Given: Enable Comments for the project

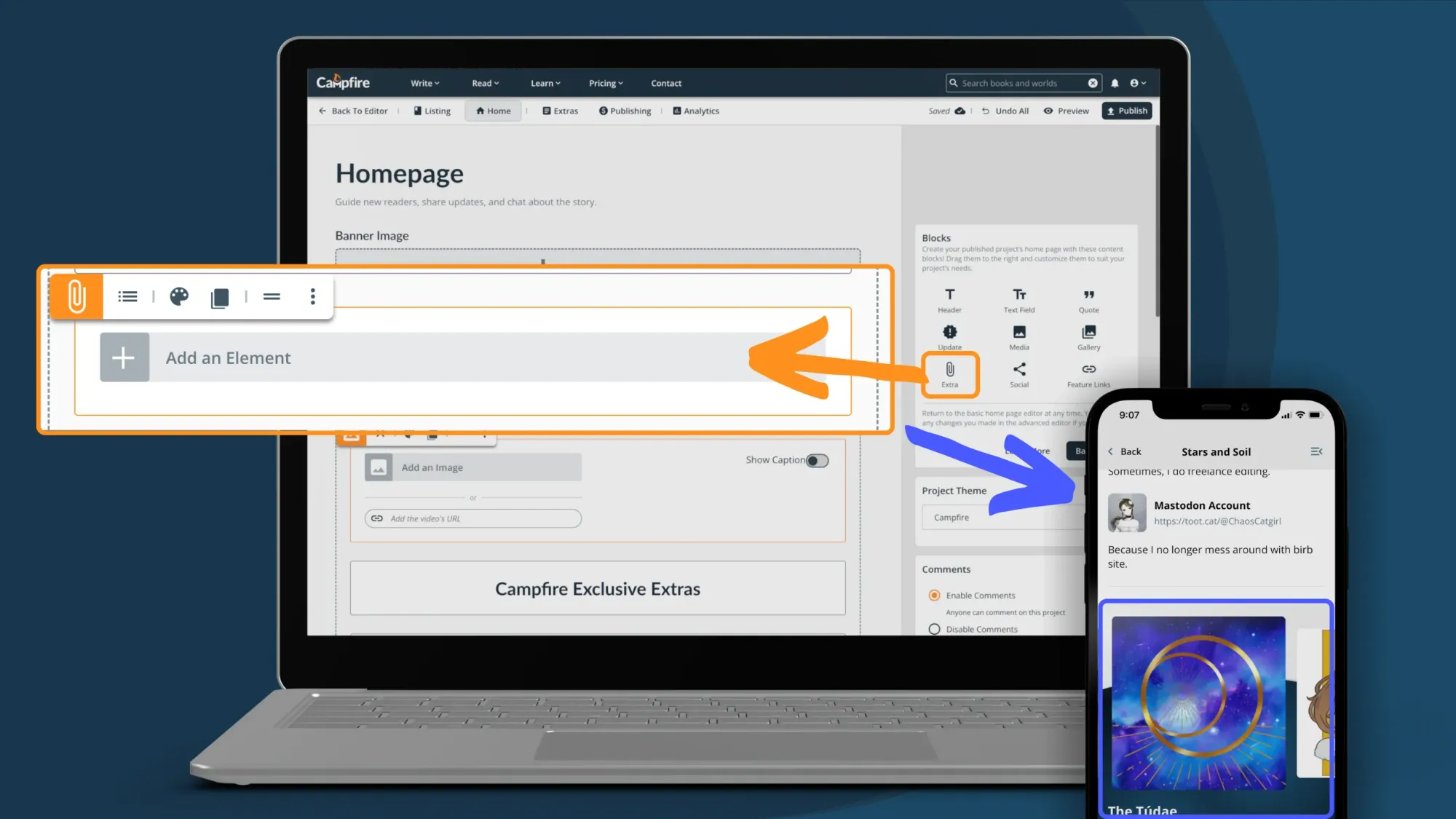Looking at the screenshot, I should click(934, 595).
